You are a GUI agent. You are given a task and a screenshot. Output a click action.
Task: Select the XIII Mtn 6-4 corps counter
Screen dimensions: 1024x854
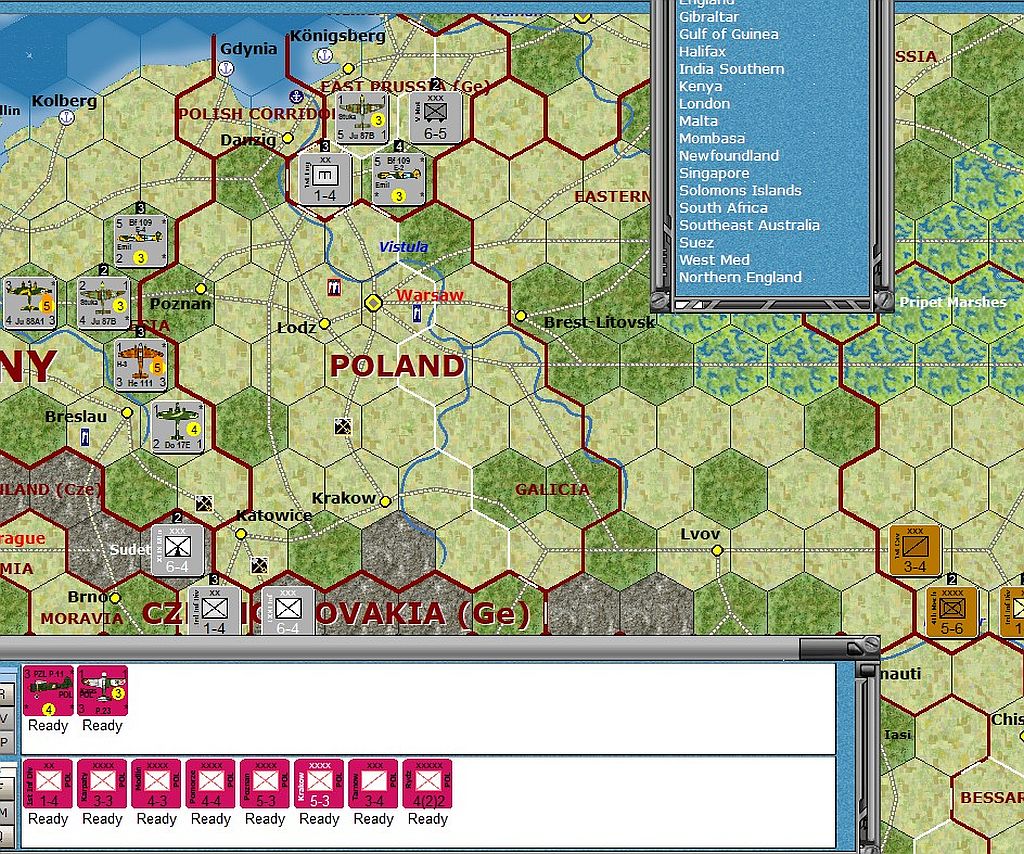tap(177, 550)
